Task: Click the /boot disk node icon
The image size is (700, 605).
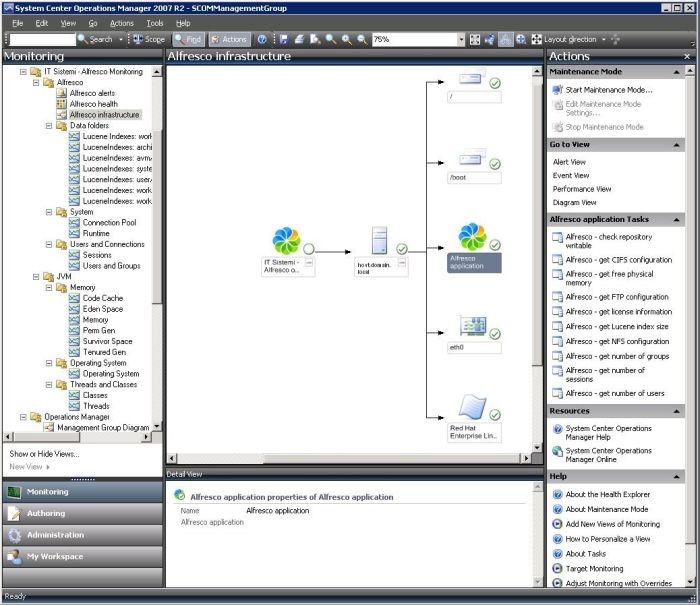Action: [472, 159]
